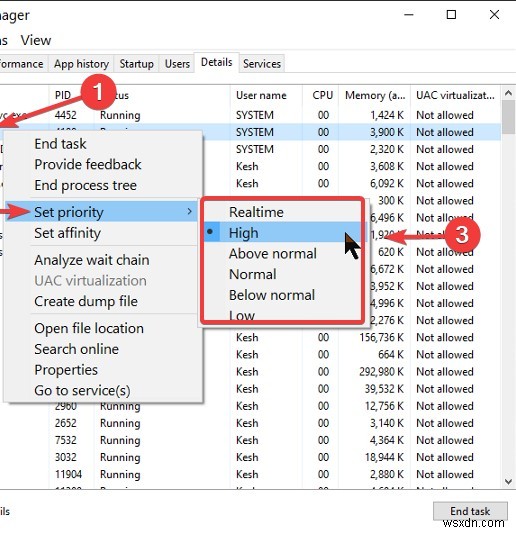This screenshot has height=533, width=516.
Task: Click memory value 39,532 K
Action: pos(384,389)
